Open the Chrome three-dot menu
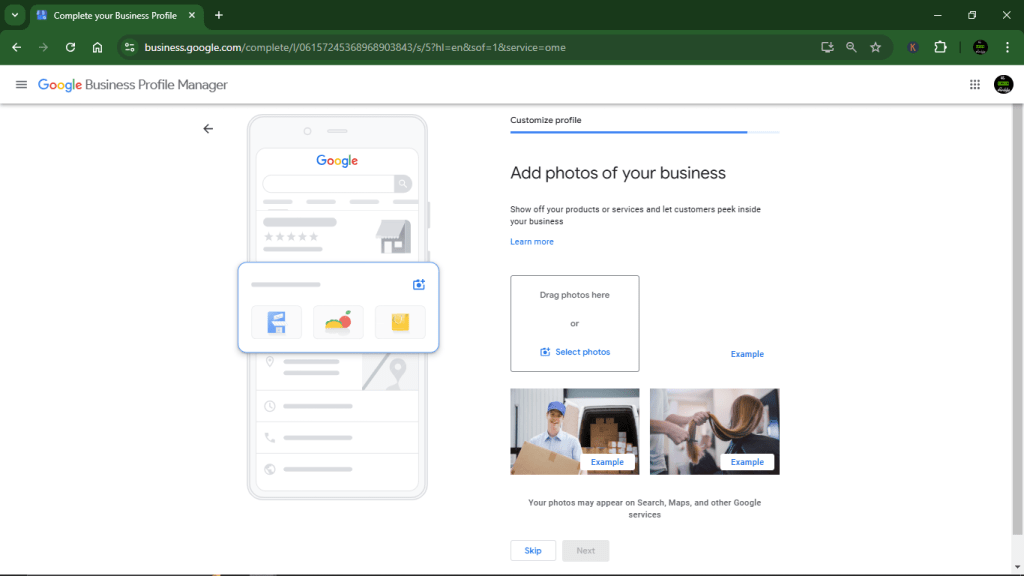 (1006, 46)
